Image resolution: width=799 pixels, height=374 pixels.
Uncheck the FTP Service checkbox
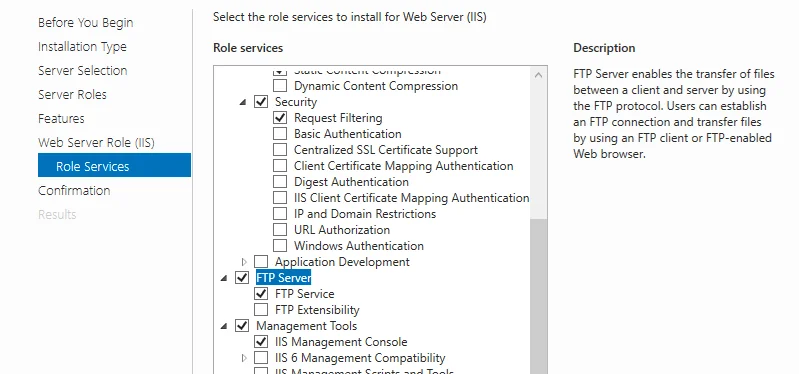261,293
